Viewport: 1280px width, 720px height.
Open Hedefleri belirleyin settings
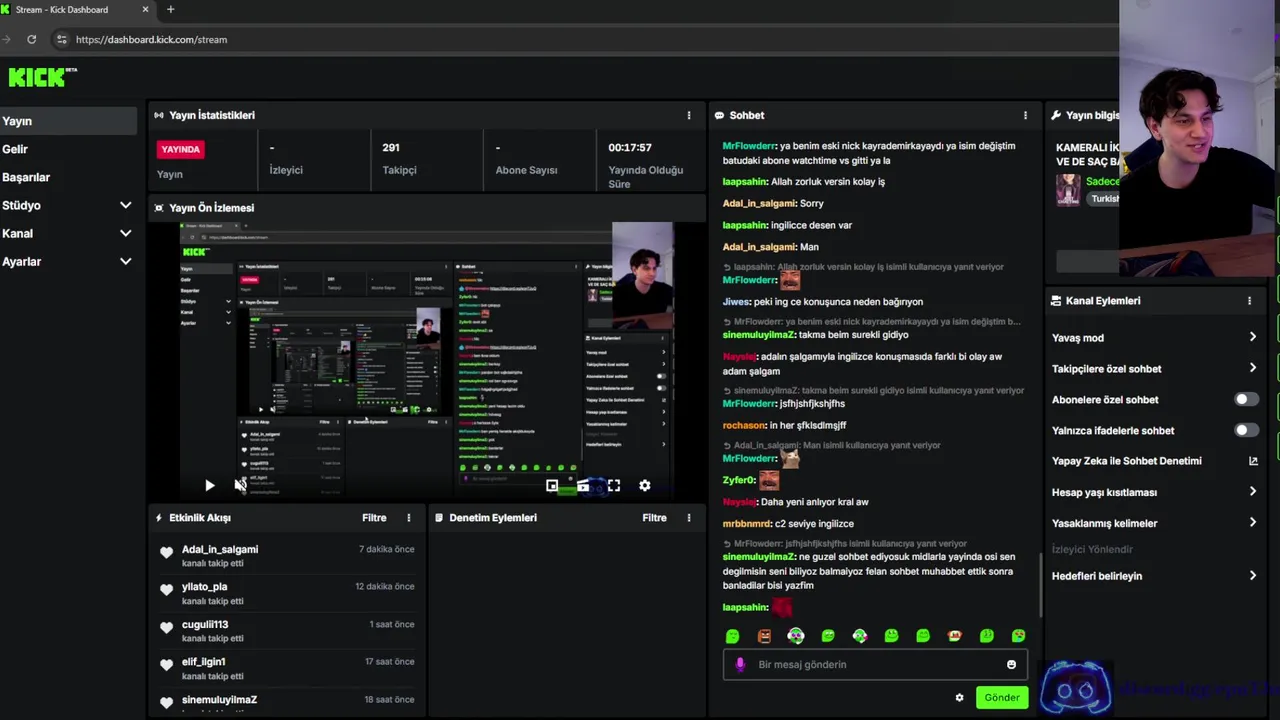coord(1154,576)
